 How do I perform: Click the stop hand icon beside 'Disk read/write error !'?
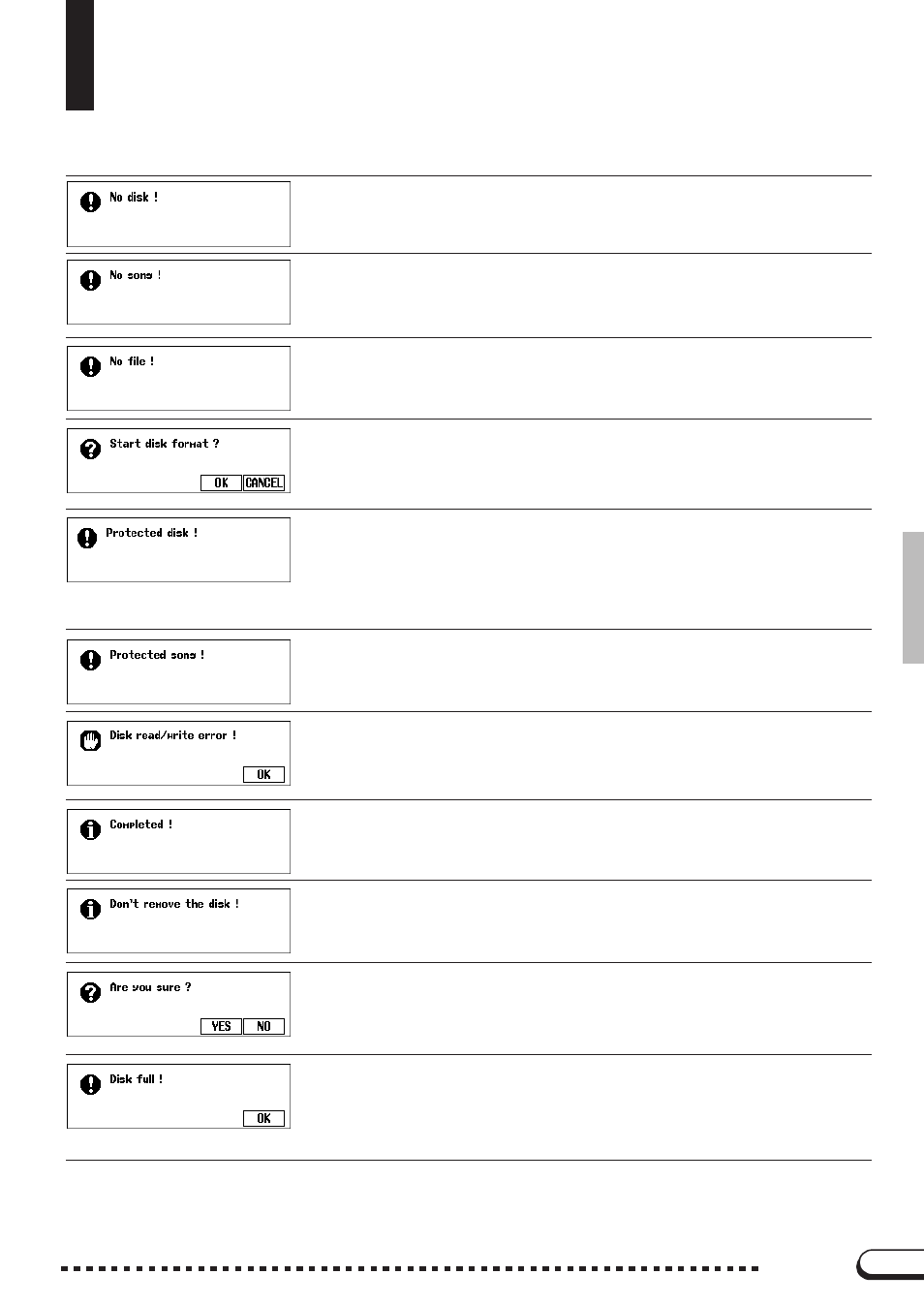[x=90, y=741]
